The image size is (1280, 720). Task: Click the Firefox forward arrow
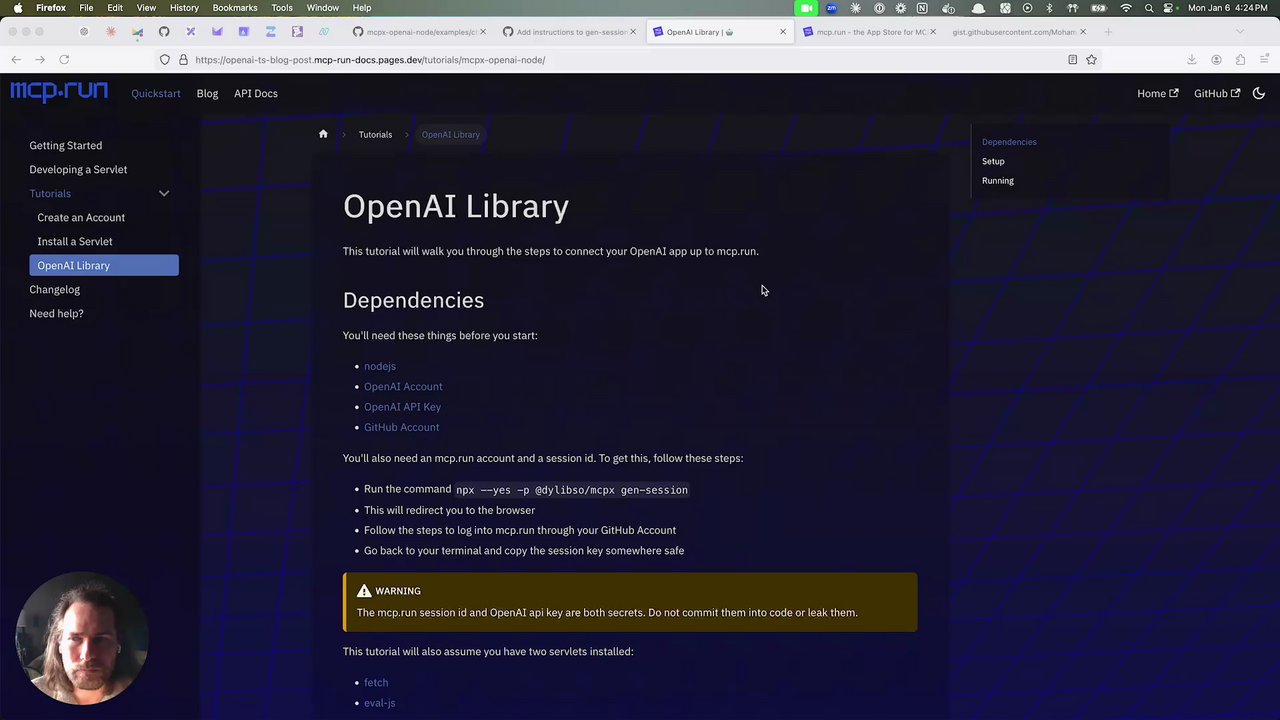(x=40, y=60)
